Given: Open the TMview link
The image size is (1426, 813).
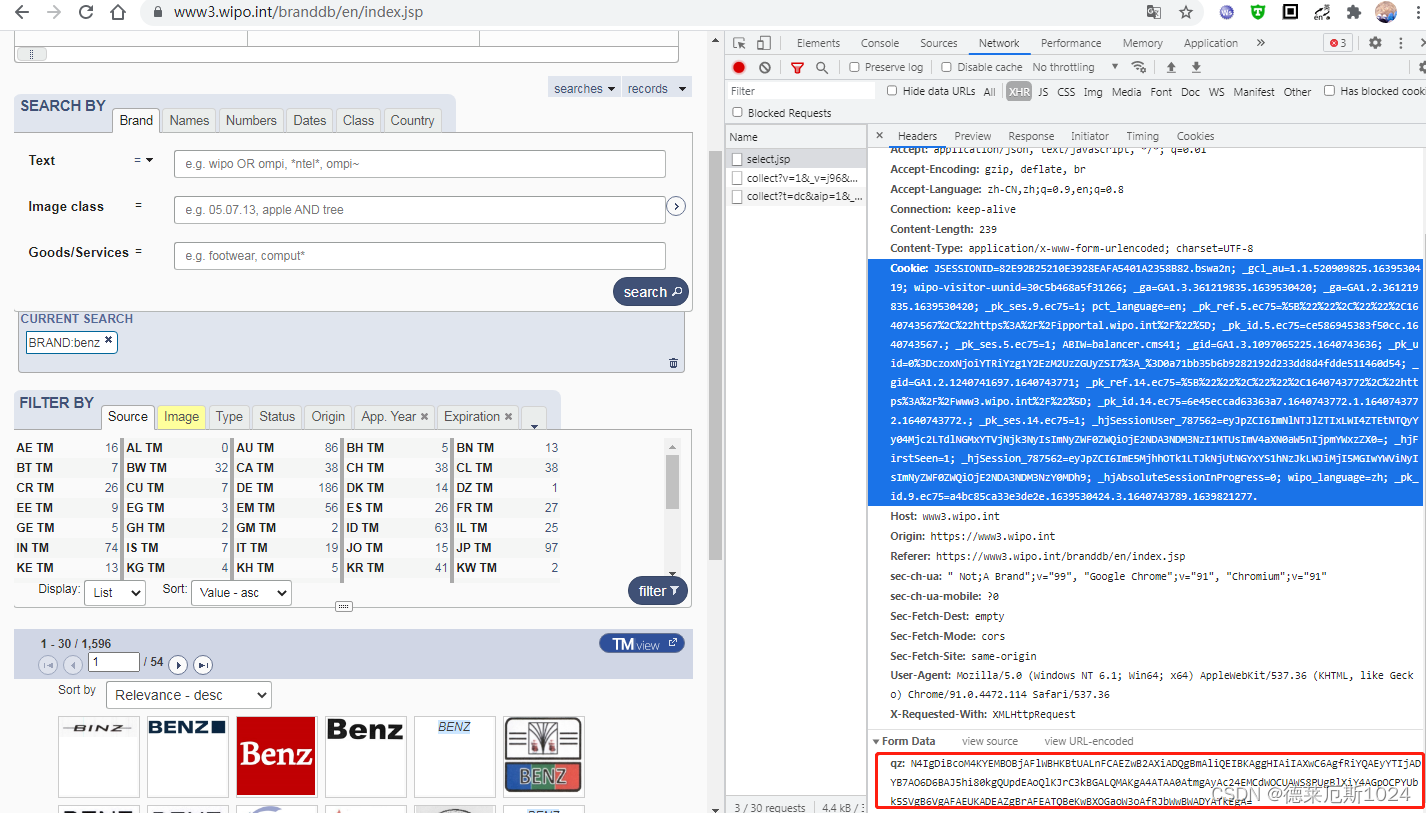Looking at the screenshot, I should (x=641, y=643).
